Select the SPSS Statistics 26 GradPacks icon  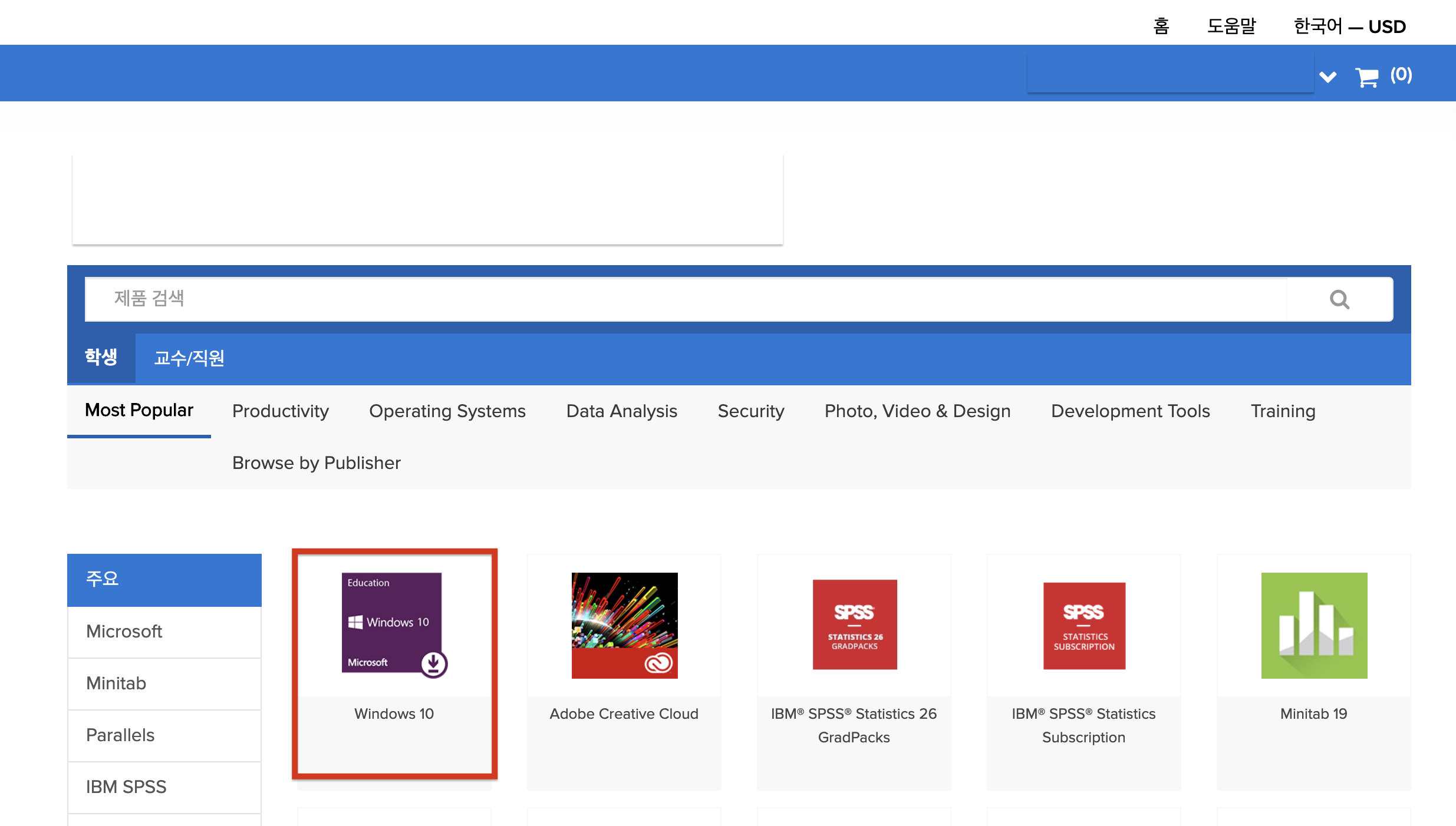[x=854, y=625]
